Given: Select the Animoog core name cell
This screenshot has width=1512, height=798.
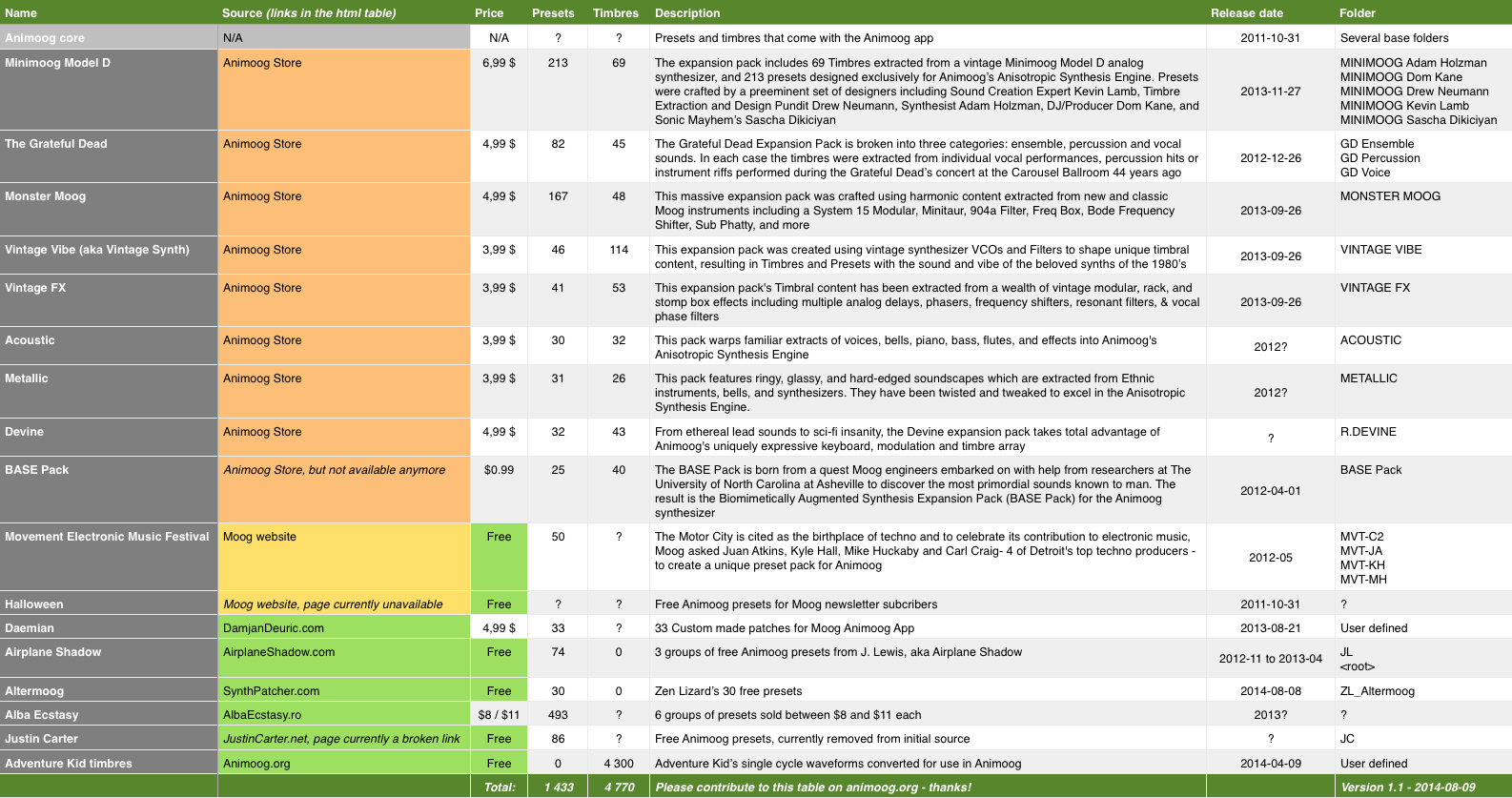Looking at the screenshot, I should point(109,38).
